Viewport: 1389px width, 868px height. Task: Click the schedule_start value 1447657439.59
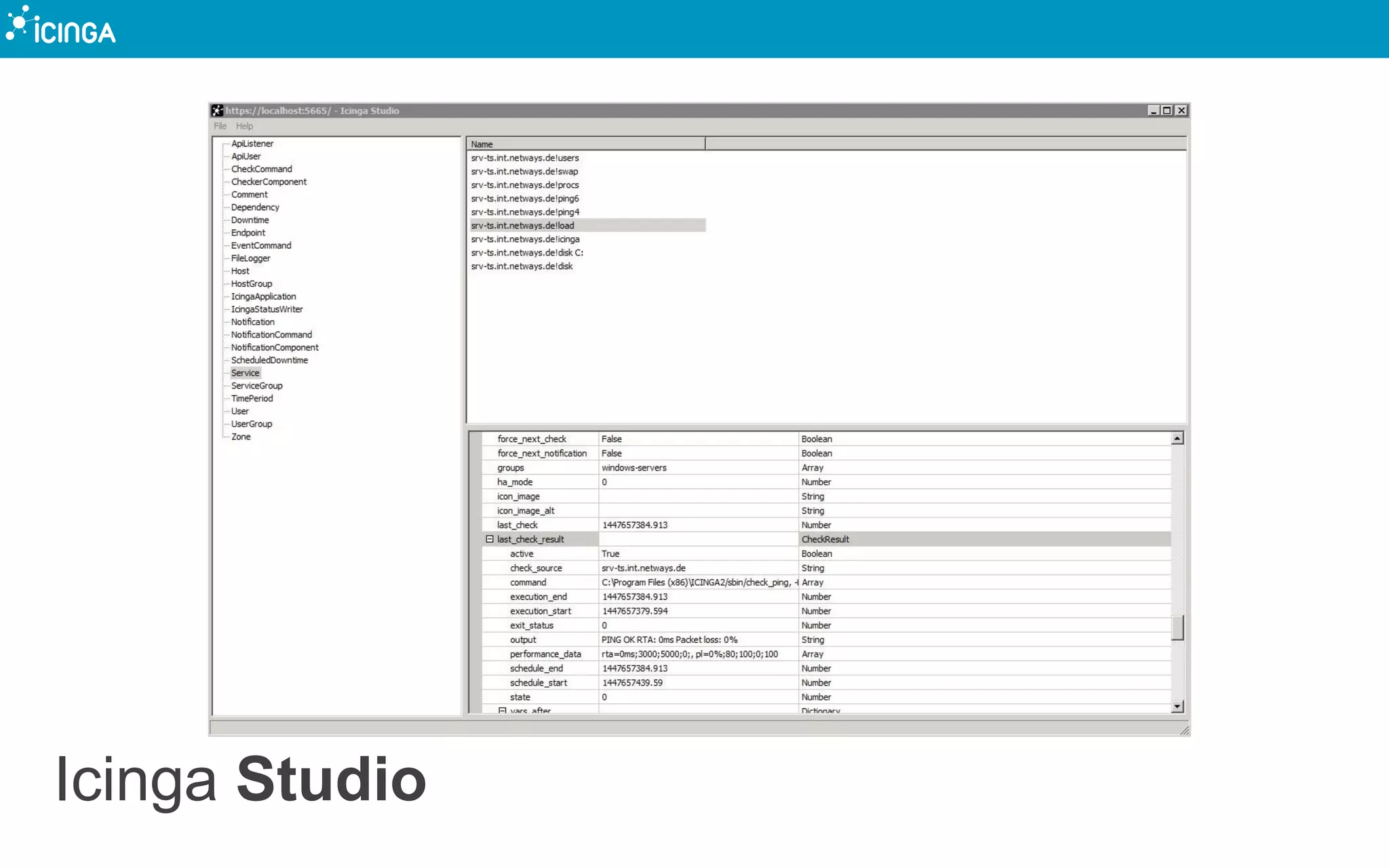point(632,683)
